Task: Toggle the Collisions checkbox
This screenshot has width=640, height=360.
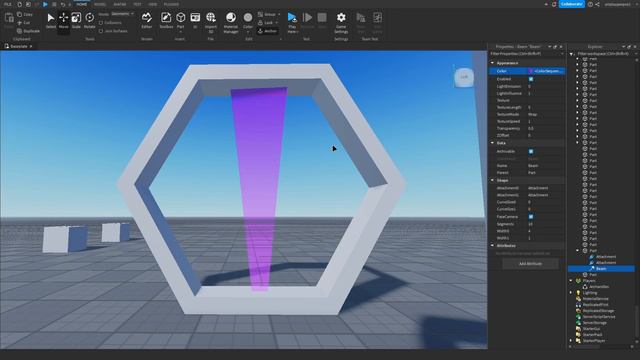Action: (x=101, y=23)
